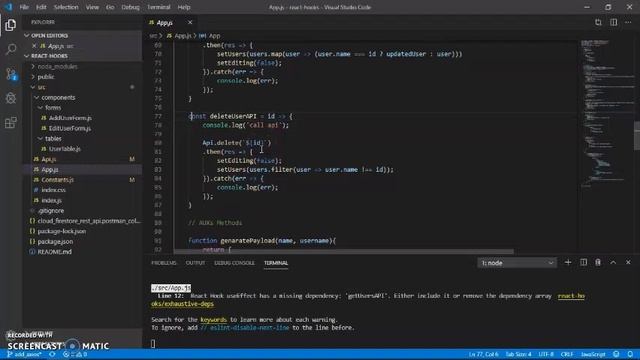Kill the terminal with trash icon

click(x=598, y=262)
